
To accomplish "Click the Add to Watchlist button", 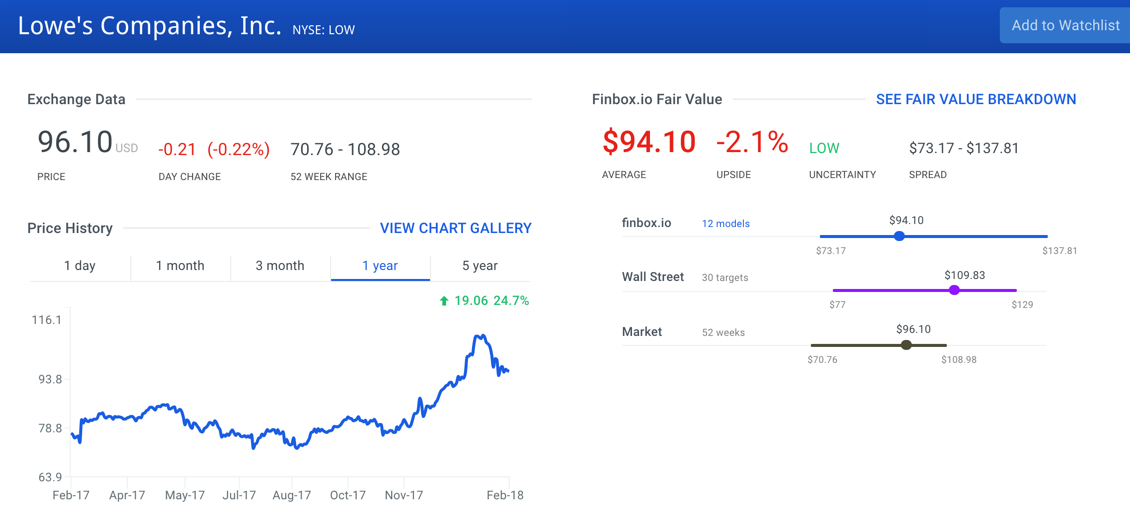I will click(x=1065, y=26).
